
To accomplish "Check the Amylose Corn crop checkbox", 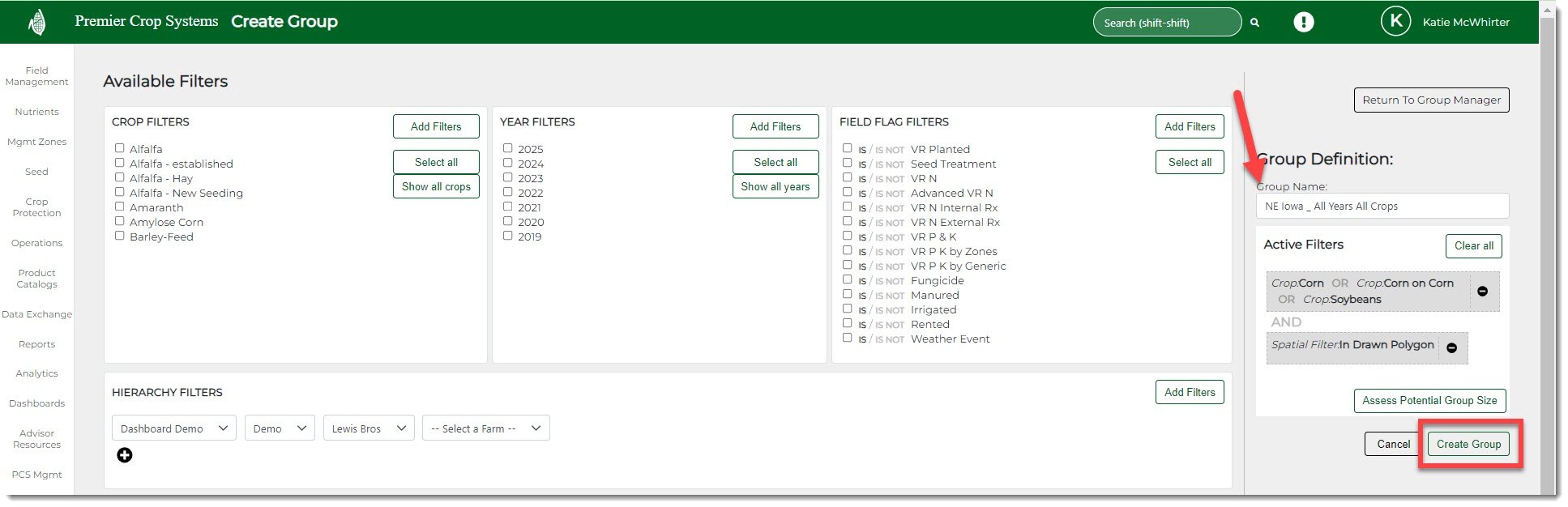I will click(x=120, y=221).
